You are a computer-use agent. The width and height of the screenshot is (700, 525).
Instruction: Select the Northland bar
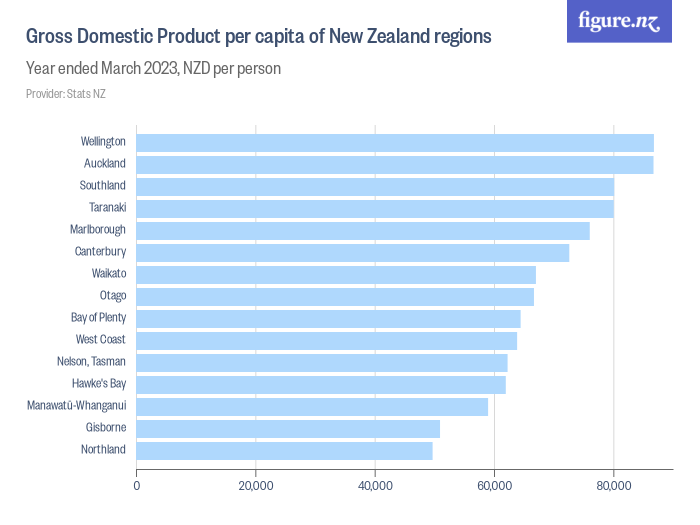click(284, 450)
